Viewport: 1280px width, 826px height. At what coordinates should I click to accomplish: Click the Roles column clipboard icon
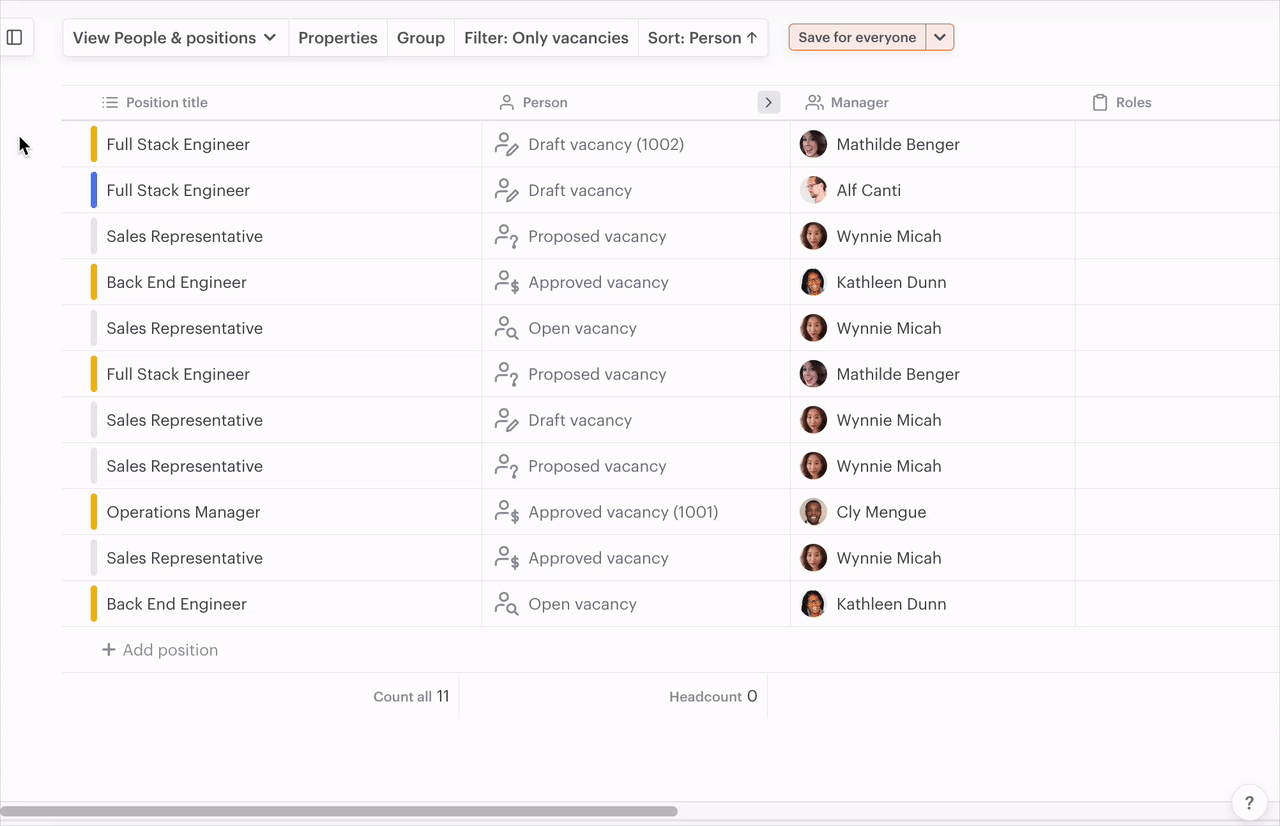(x=1100, y=103)
